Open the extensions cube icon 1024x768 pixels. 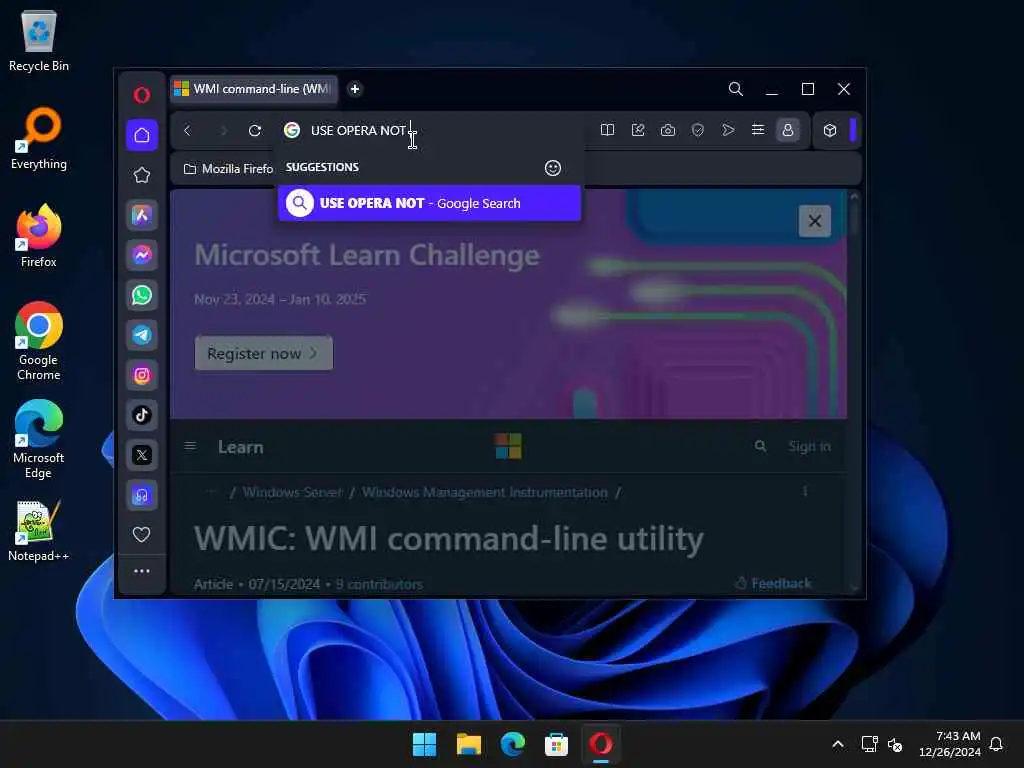(830, 130)
